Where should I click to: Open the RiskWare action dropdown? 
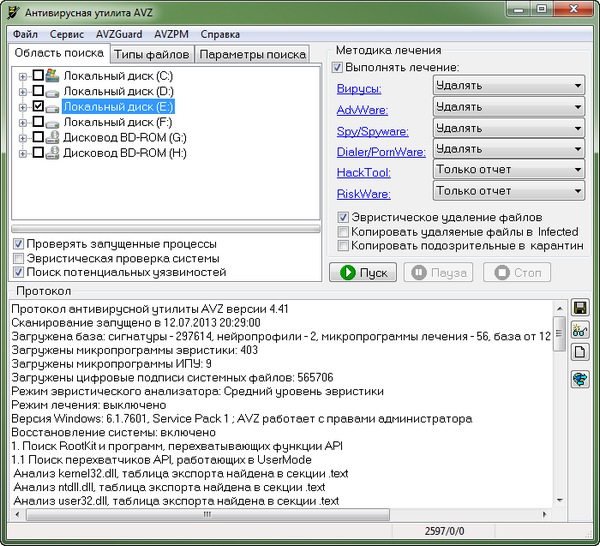tap(509, 192)
